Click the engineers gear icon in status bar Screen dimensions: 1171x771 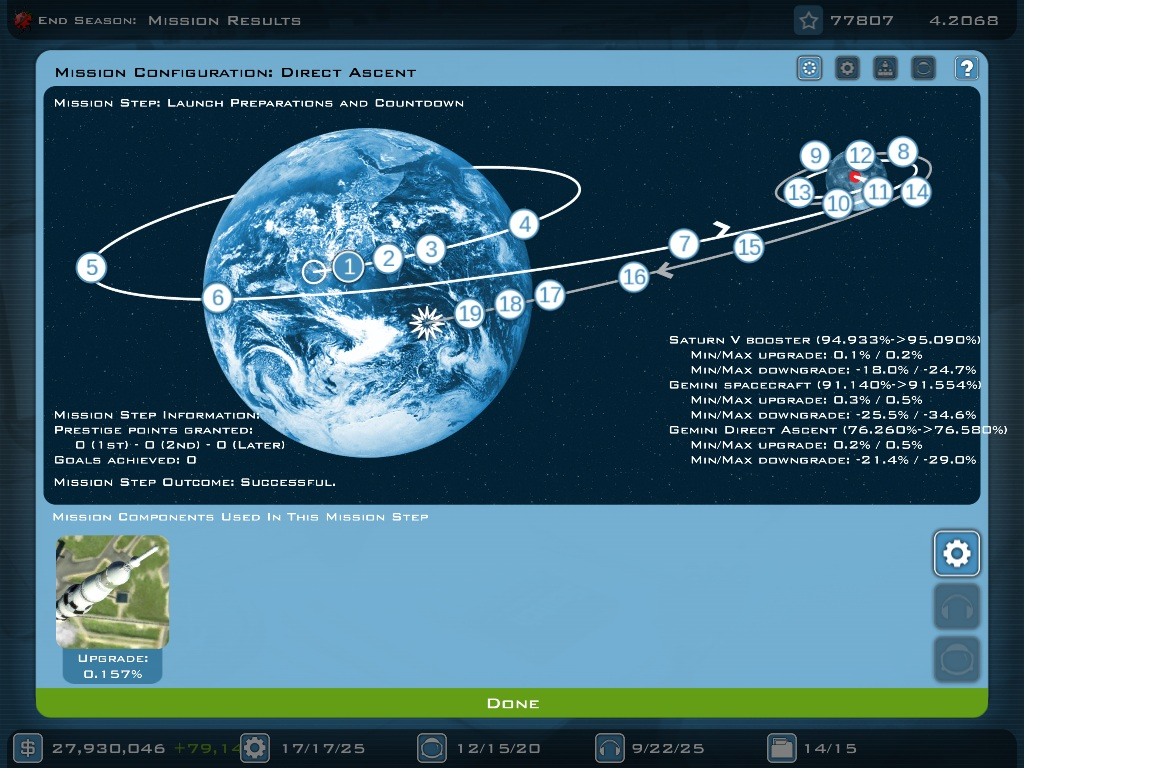pyautogui.click(x=255, y=748)
